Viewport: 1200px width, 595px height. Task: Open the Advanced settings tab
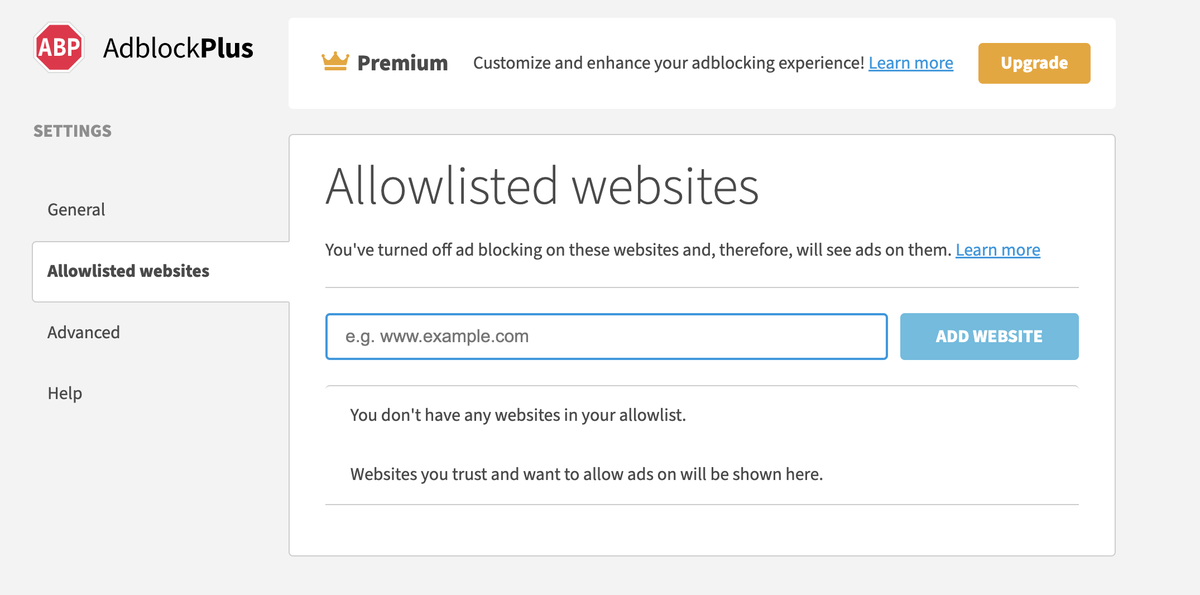point(83,332)
